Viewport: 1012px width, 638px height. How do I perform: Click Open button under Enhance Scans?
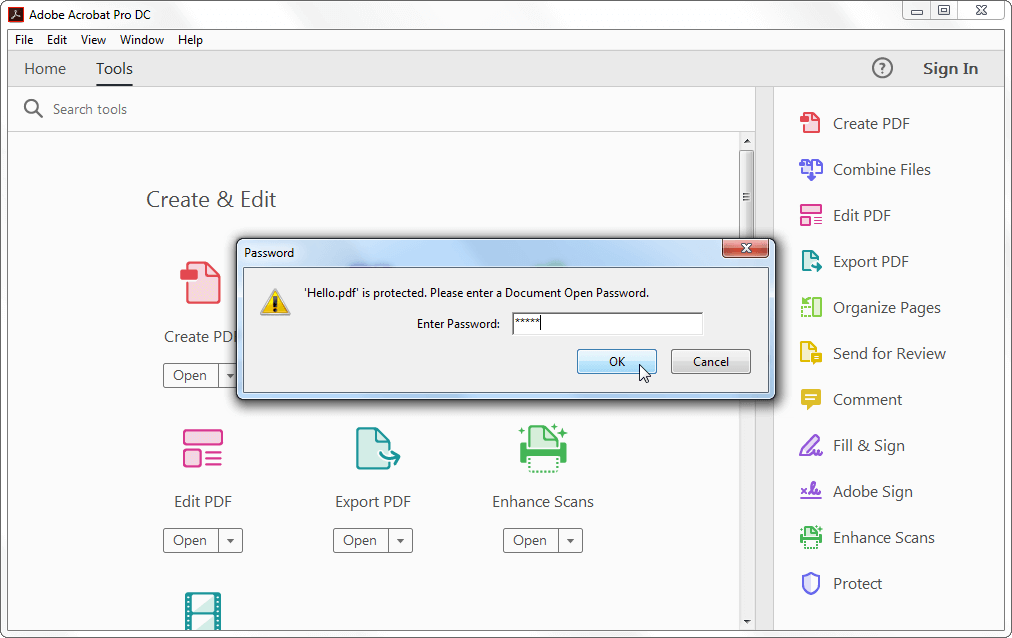click(x=531, y=541)
